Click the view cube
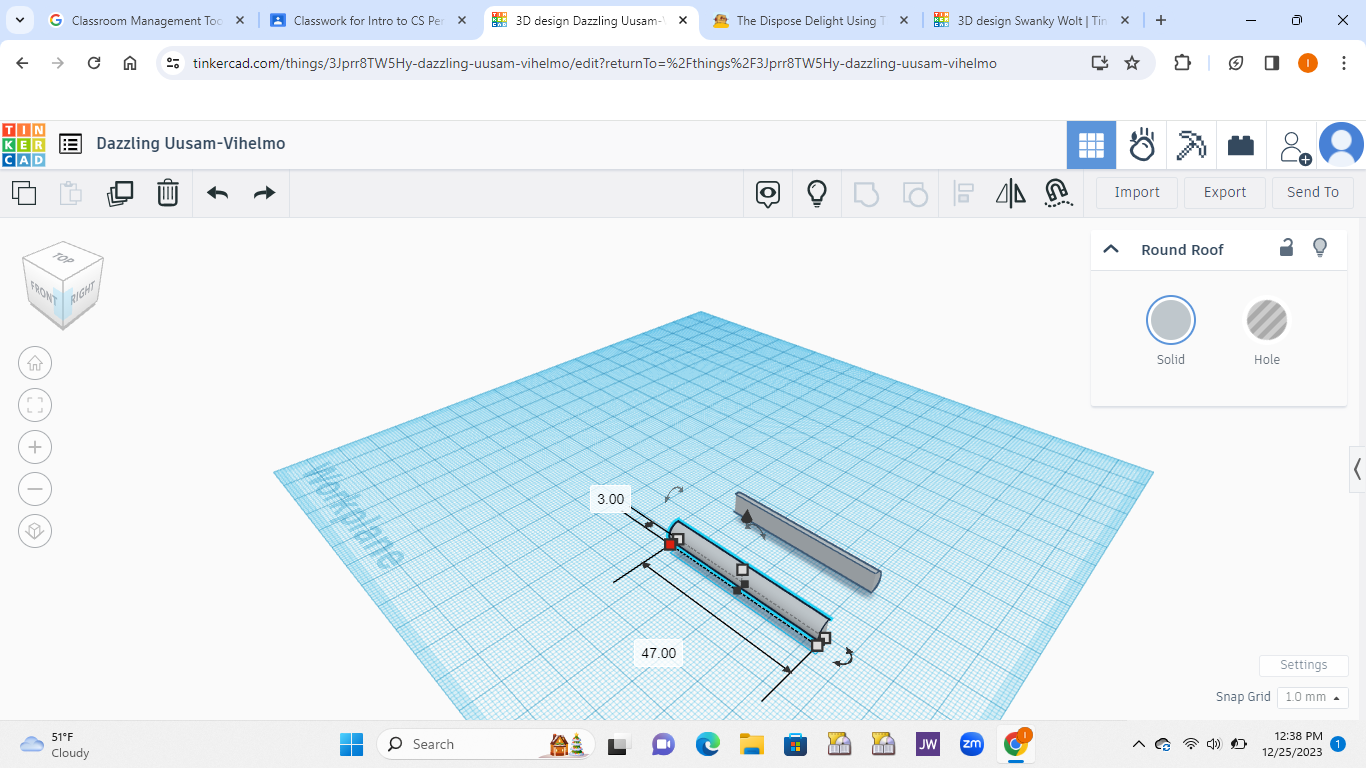Image resolution: width=1366 pixels, height=768 pixels. point(63,285)
